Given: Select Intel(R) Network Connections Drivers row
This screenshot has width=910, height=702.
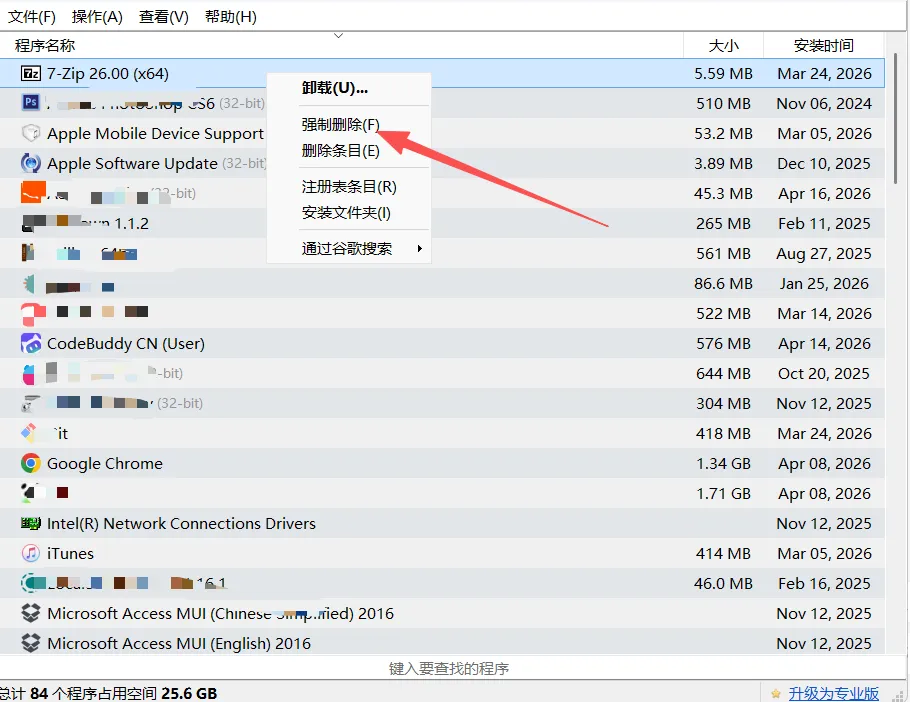Looking at the screenshot, I should 442,523.
